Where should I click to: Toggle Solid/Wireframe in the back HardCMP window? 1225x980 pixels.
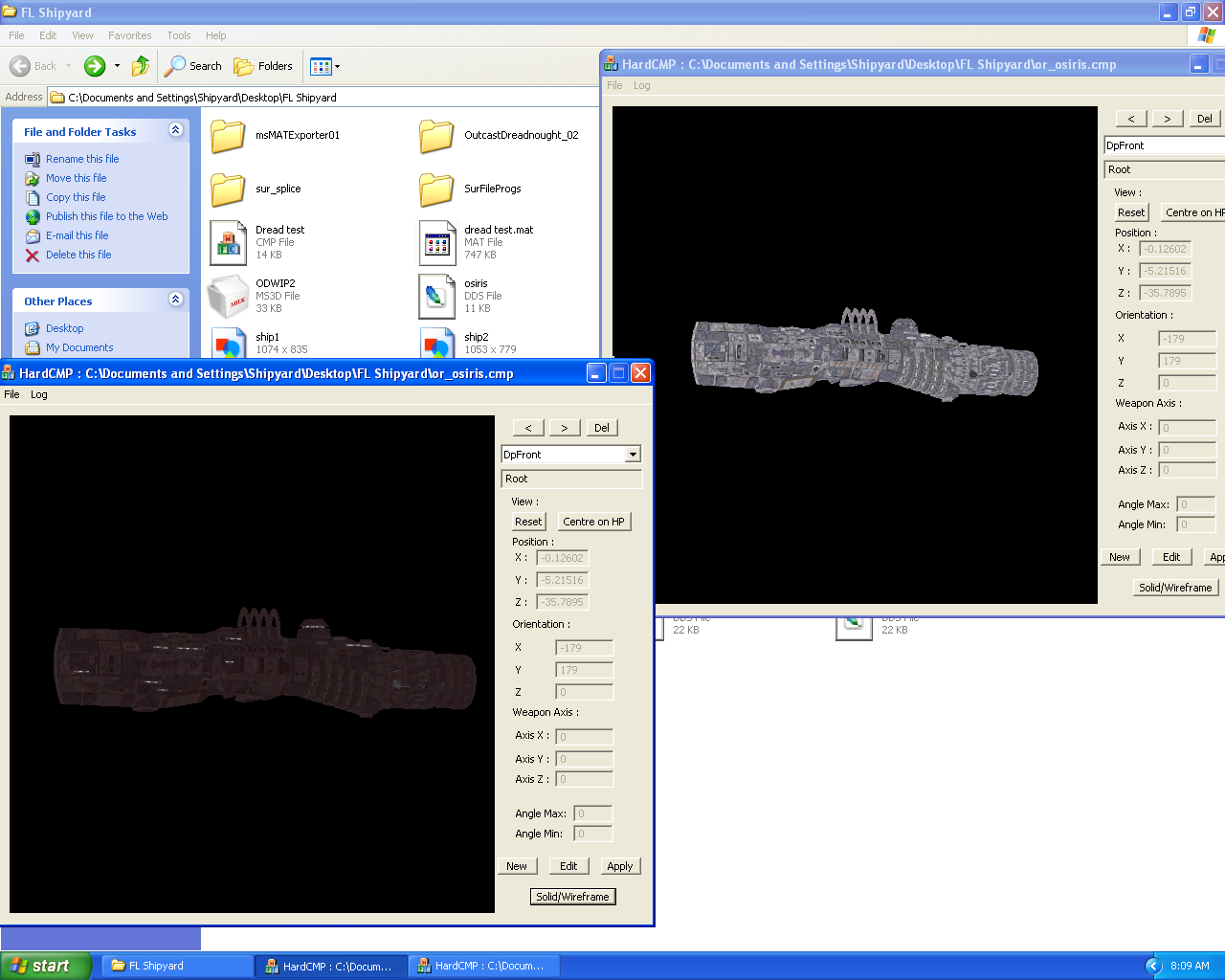[1175, 588]
